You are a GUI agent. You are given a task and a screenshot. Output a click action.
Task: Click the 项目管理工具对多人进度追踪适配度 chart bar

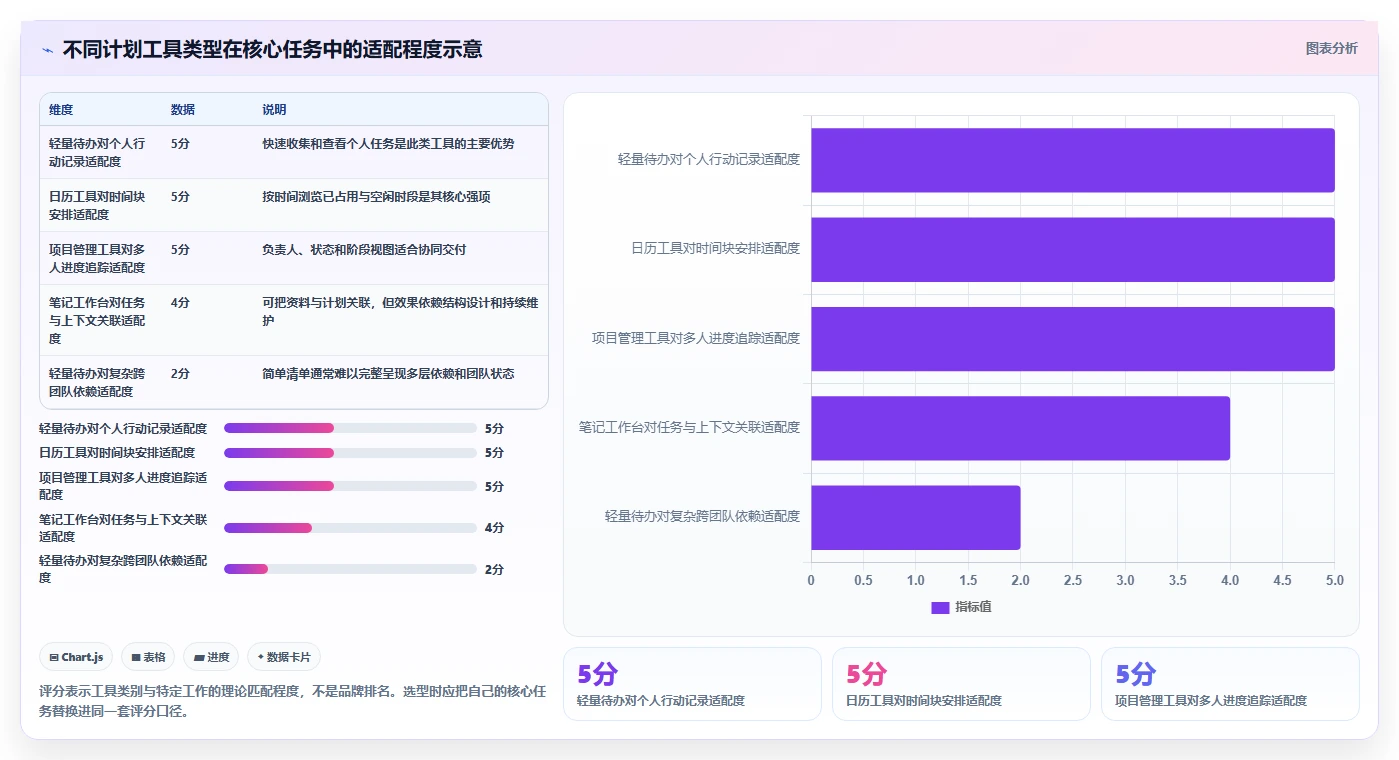coord(1072,338)
